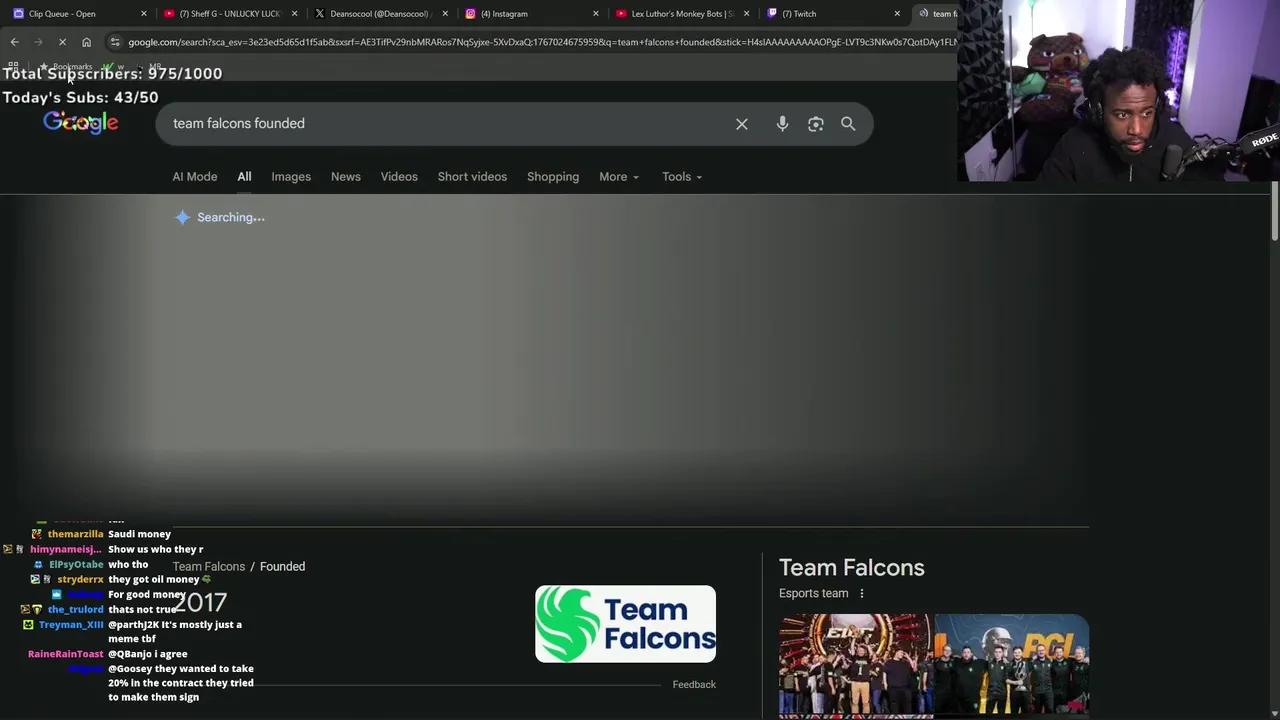Open the browser home page
Image resolution: width=1280 pixels, height=720 pixels.
pyautogui.click(x=86, y=42)
